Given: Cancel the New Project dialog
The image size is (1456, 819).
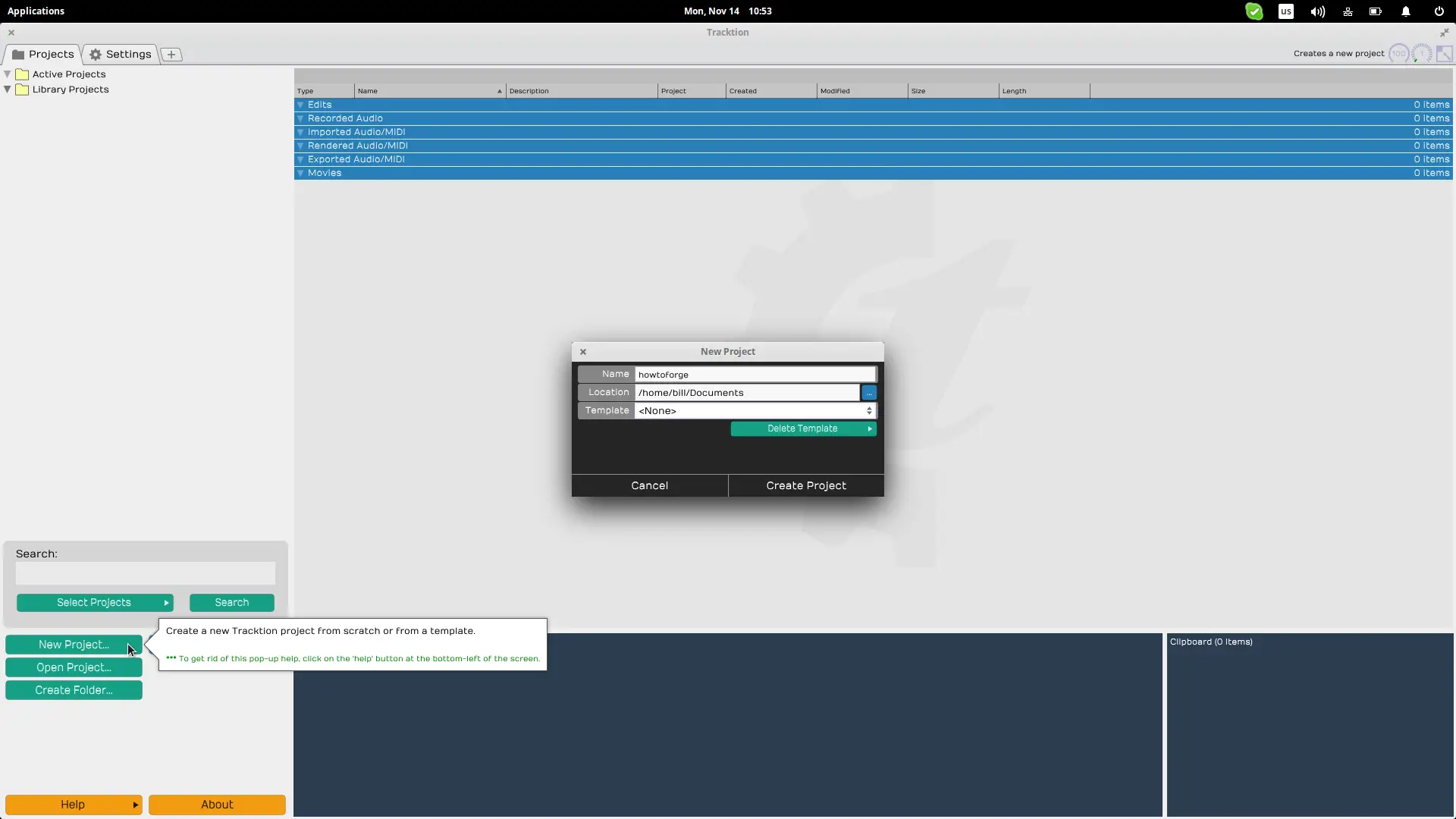Looking at the screenshot, I should tap(650, 486).
